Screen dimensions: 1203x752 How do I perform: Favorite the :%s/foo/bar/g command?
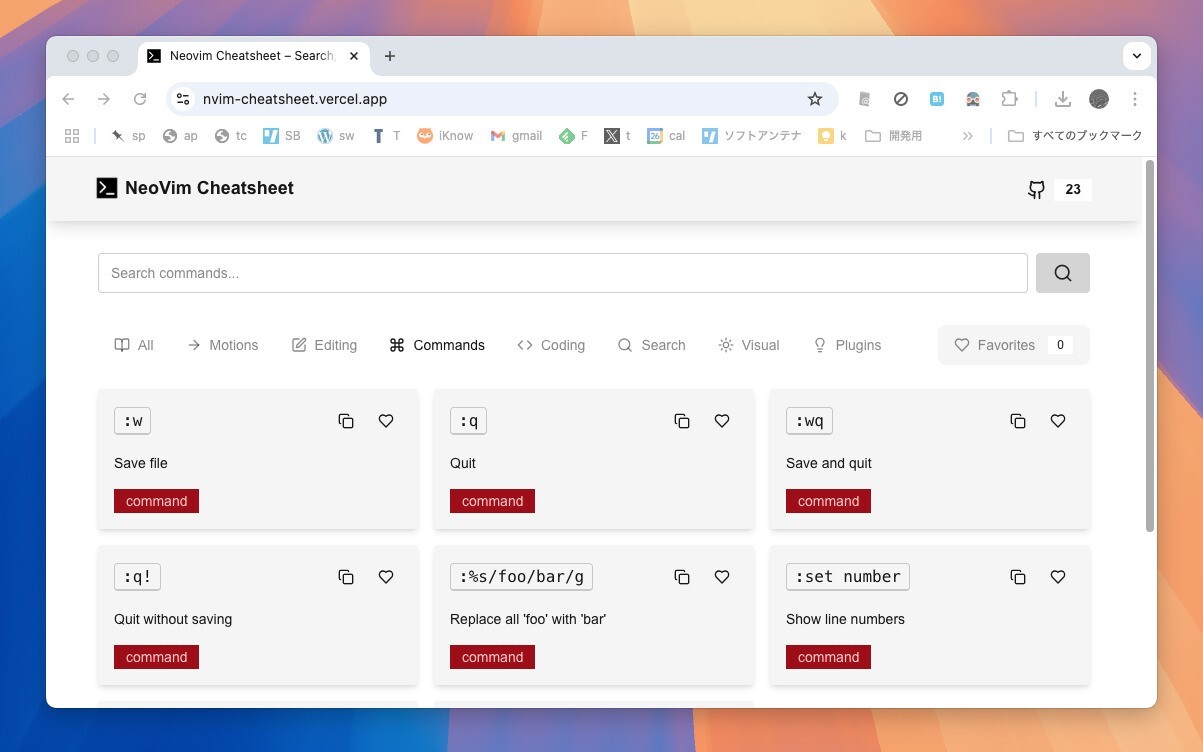(722, 577)
